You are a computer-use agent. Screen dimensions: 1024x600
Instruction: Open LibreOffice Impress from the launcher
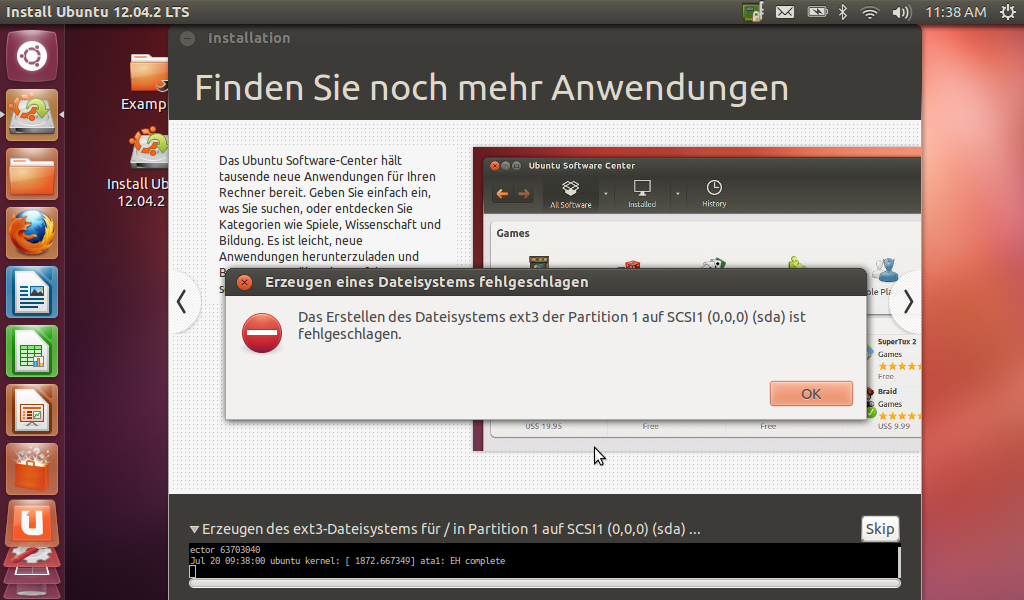click(32, 411)
